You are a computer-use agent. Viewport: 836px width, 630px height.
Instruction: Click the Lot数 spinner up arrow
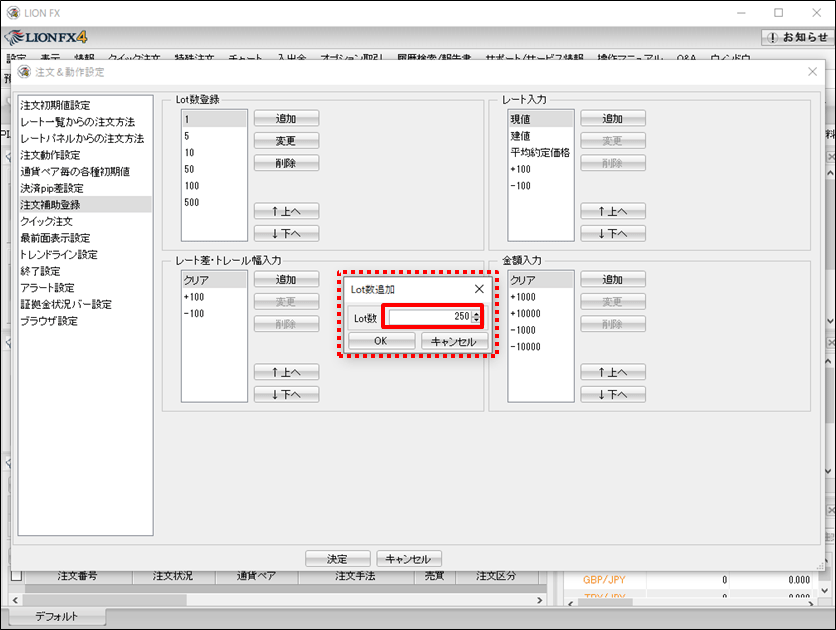pos(476,314)
